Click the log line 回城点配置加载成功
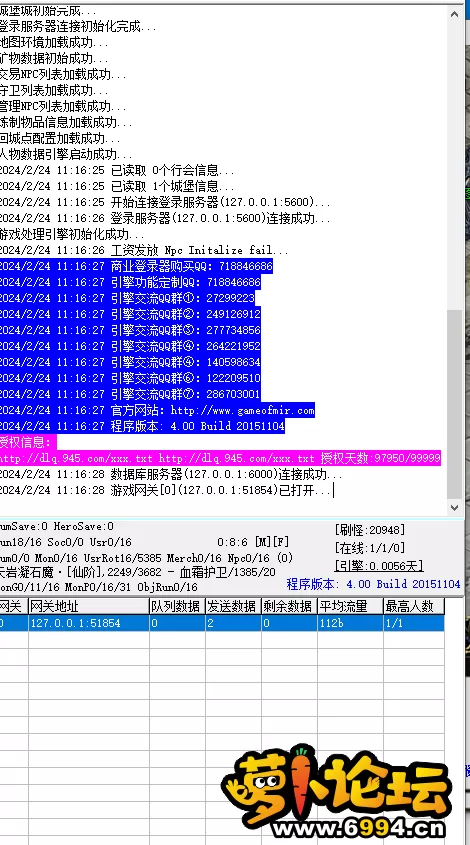The height and width of the screenshot is (845, 470). pyautogui.click(x=60, y=138)
